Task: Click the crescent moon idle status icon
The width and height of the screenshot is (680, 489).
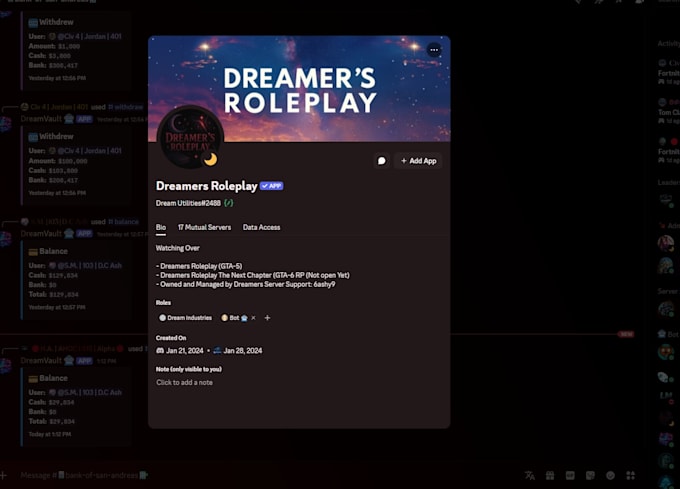Action: [x=211, y=159]
